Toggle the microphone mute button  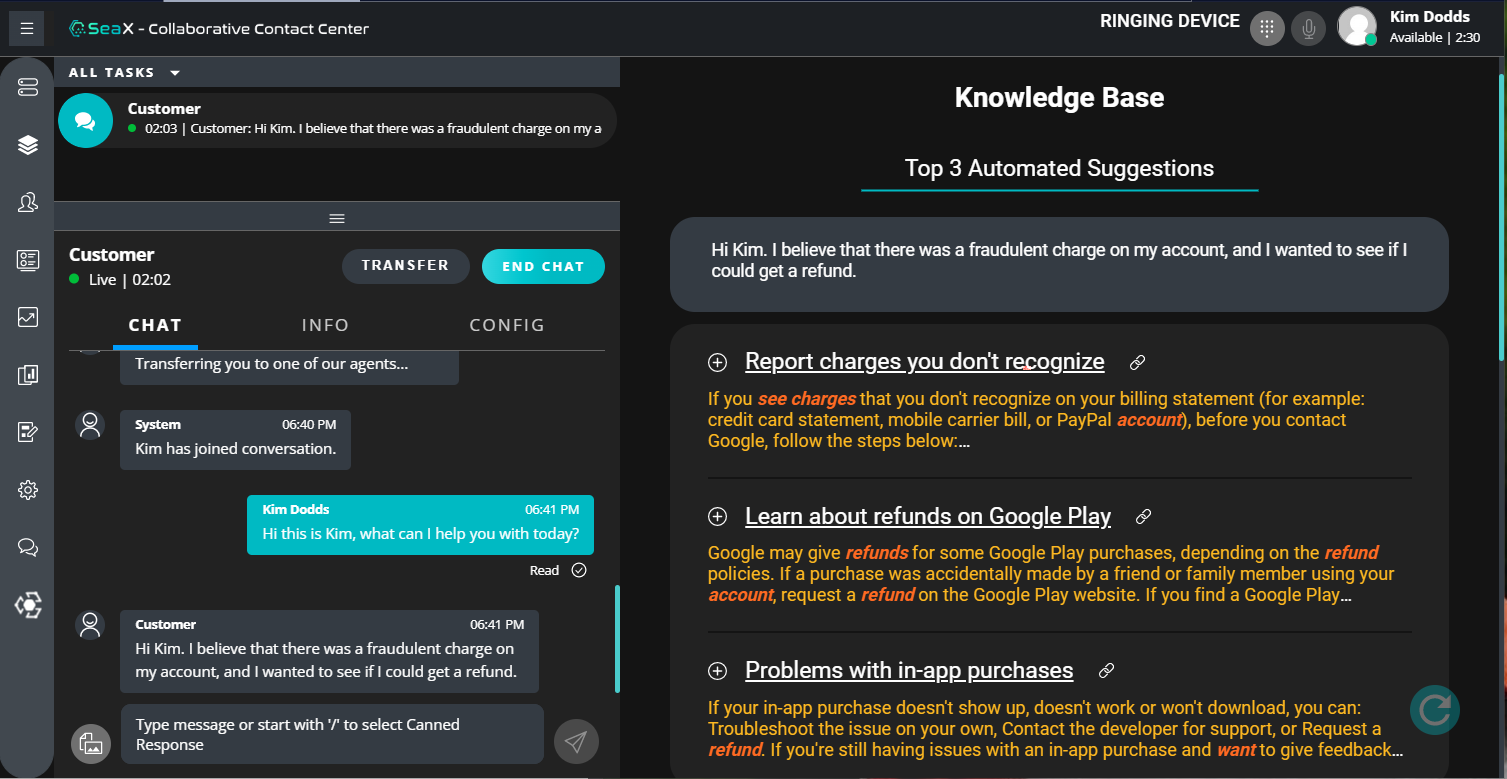tap(1307, 28)
